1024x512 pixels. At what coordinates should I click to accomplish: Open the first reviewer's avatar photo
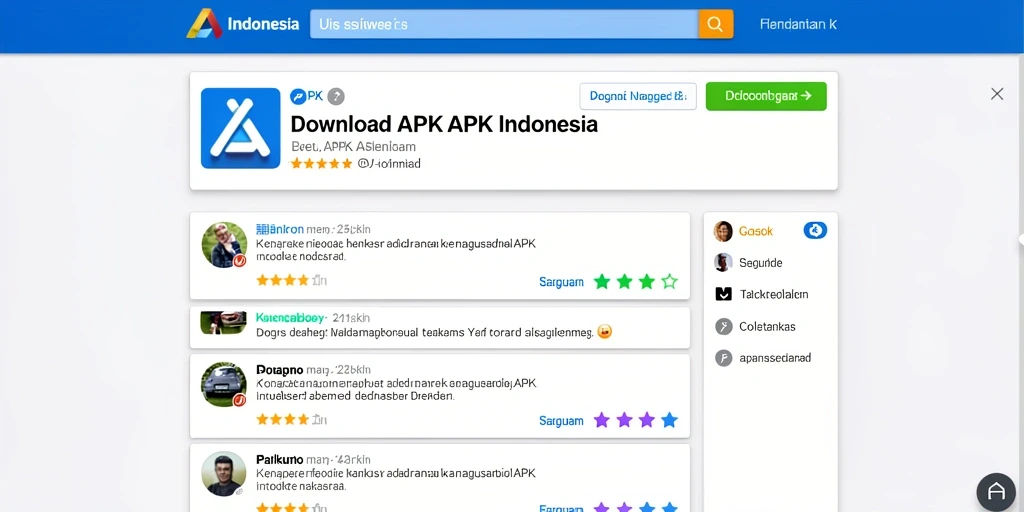[224, 245]
